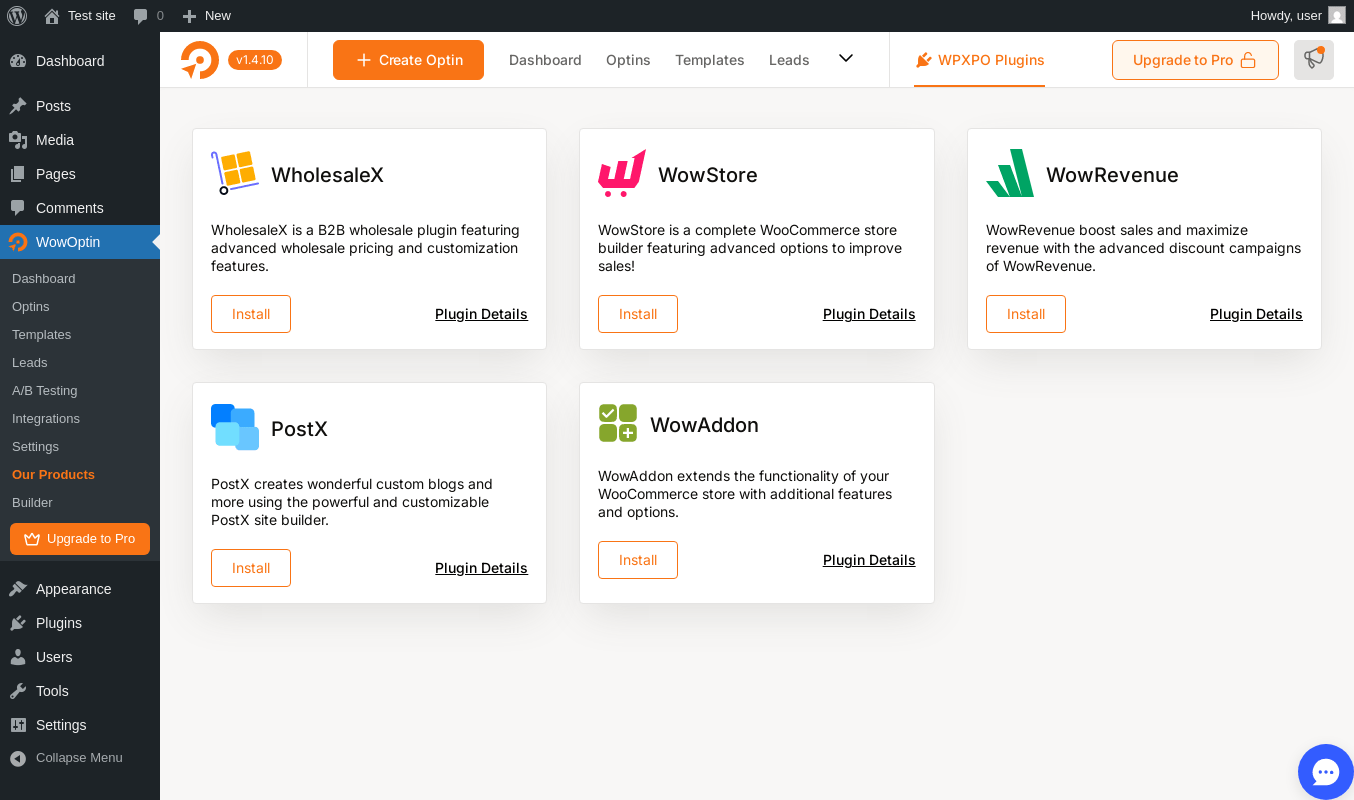Collapse the admin sidebar menu

click(x=80, y=758)
